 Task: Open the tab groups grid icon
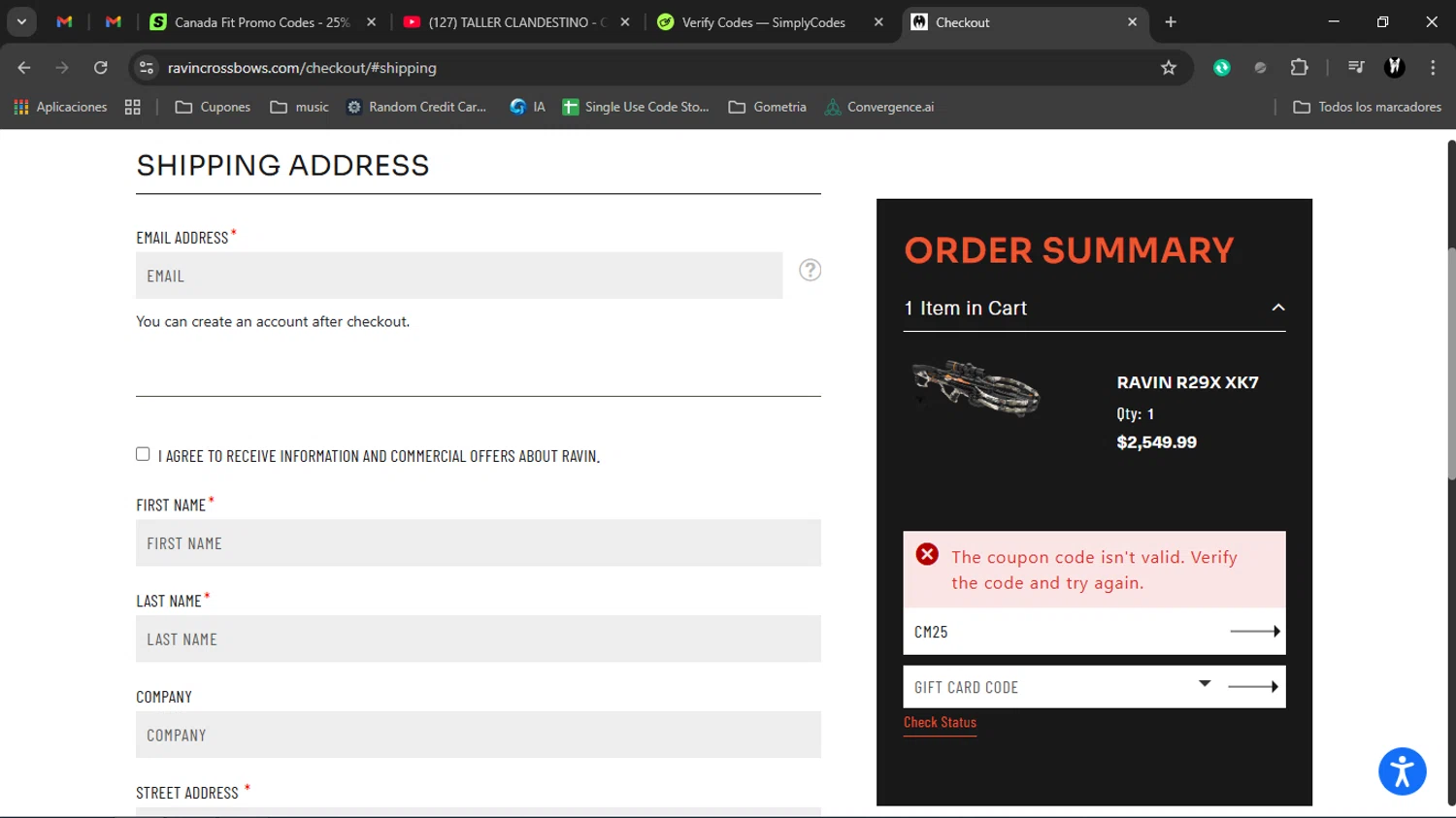pos(133,107)
